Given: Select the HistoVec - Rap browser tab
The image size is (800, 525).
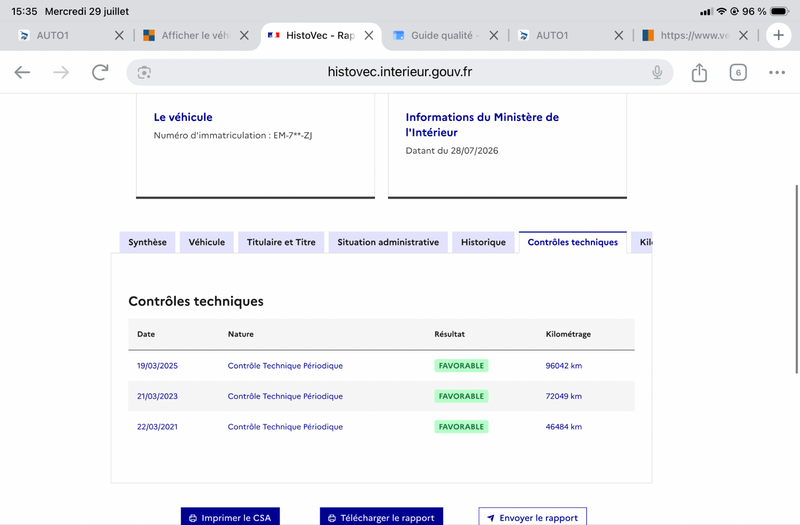Looking at the screenshot, I should coord(320,35).
